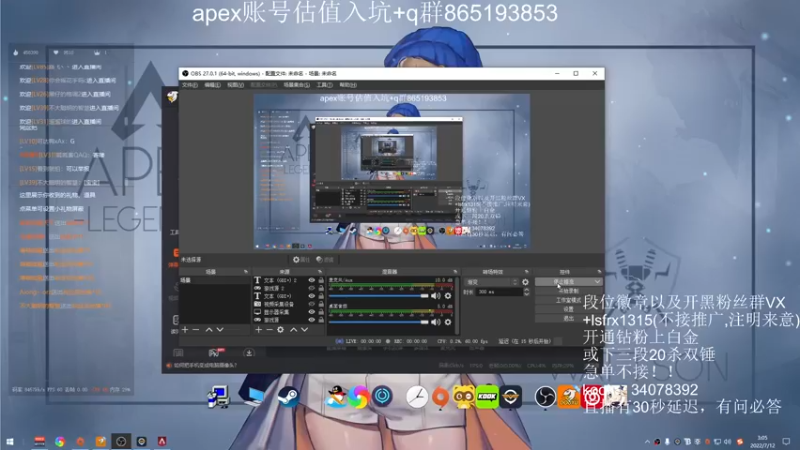The width and height of the screenshot is (800, 450).
Task: Open transition properties gear in Scene Transitions
Action: [526, 282]
